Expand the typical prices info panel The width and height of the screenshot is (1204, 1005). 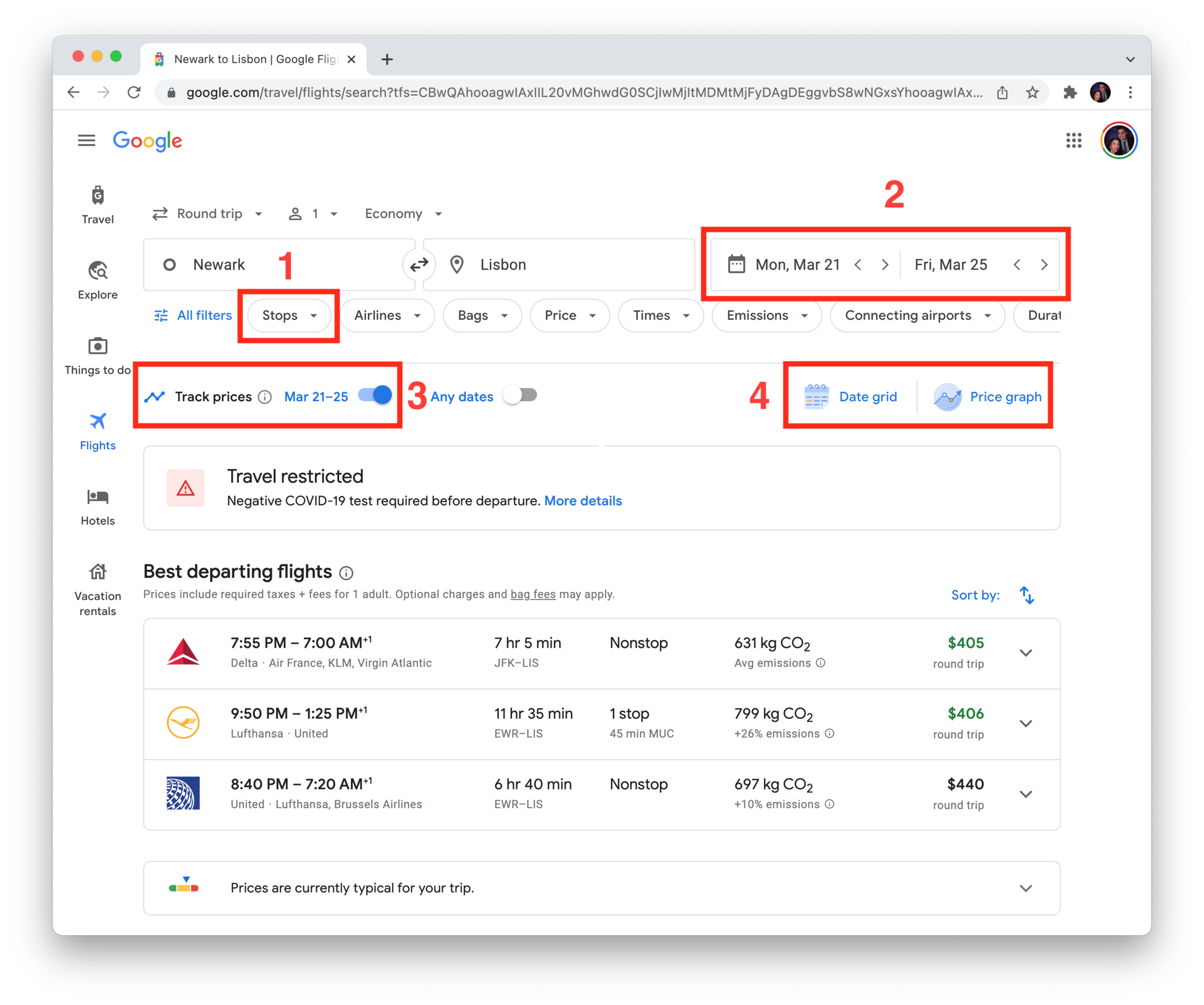[x=1026, y=888]
